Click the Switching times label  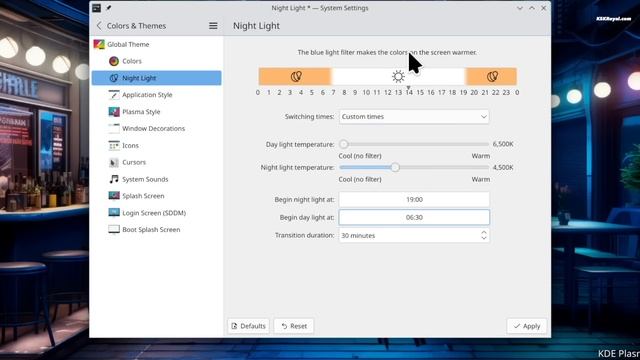coord(309,117)
